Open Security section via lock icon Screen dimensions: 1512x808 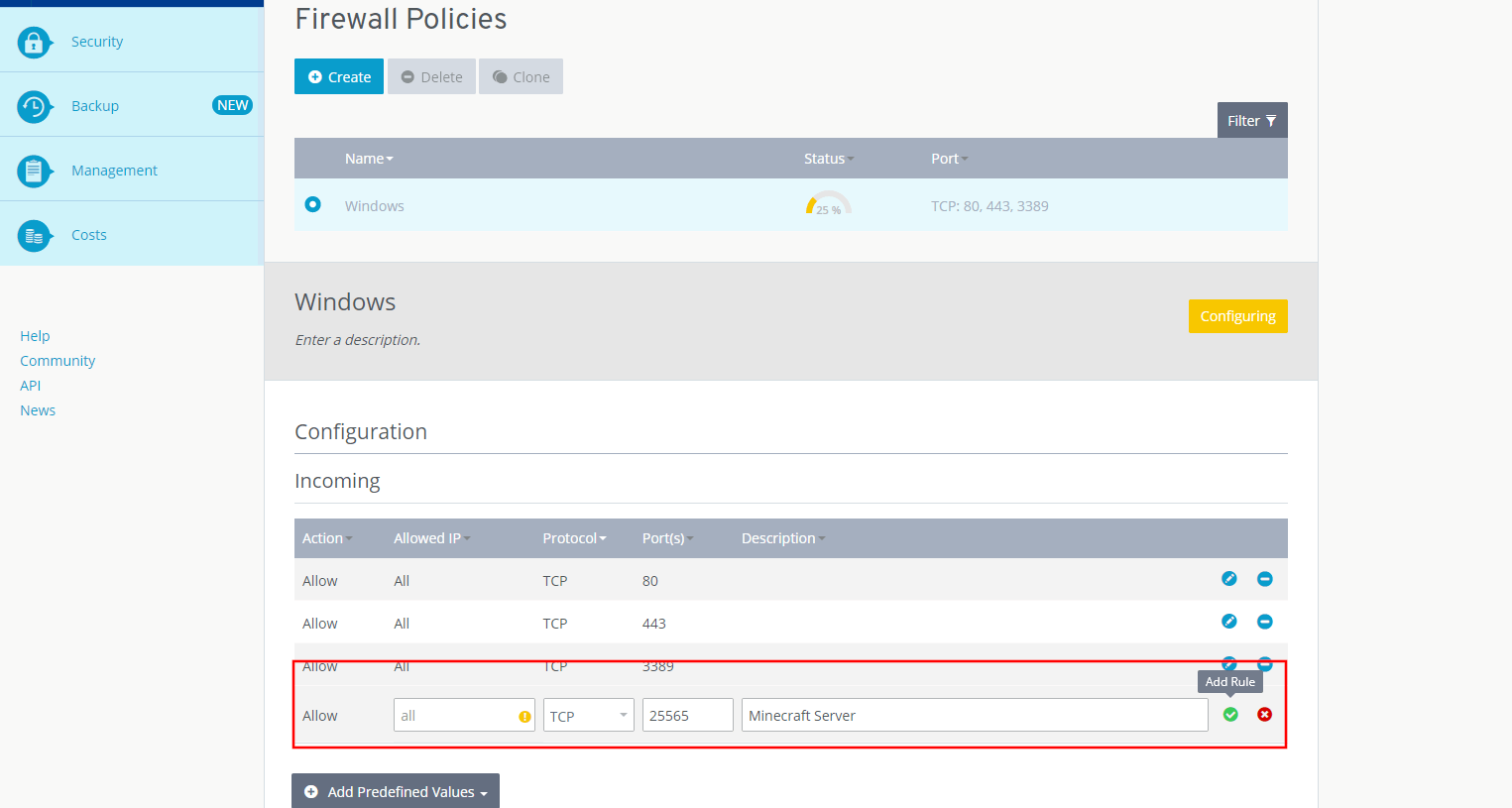click(34, 42)
